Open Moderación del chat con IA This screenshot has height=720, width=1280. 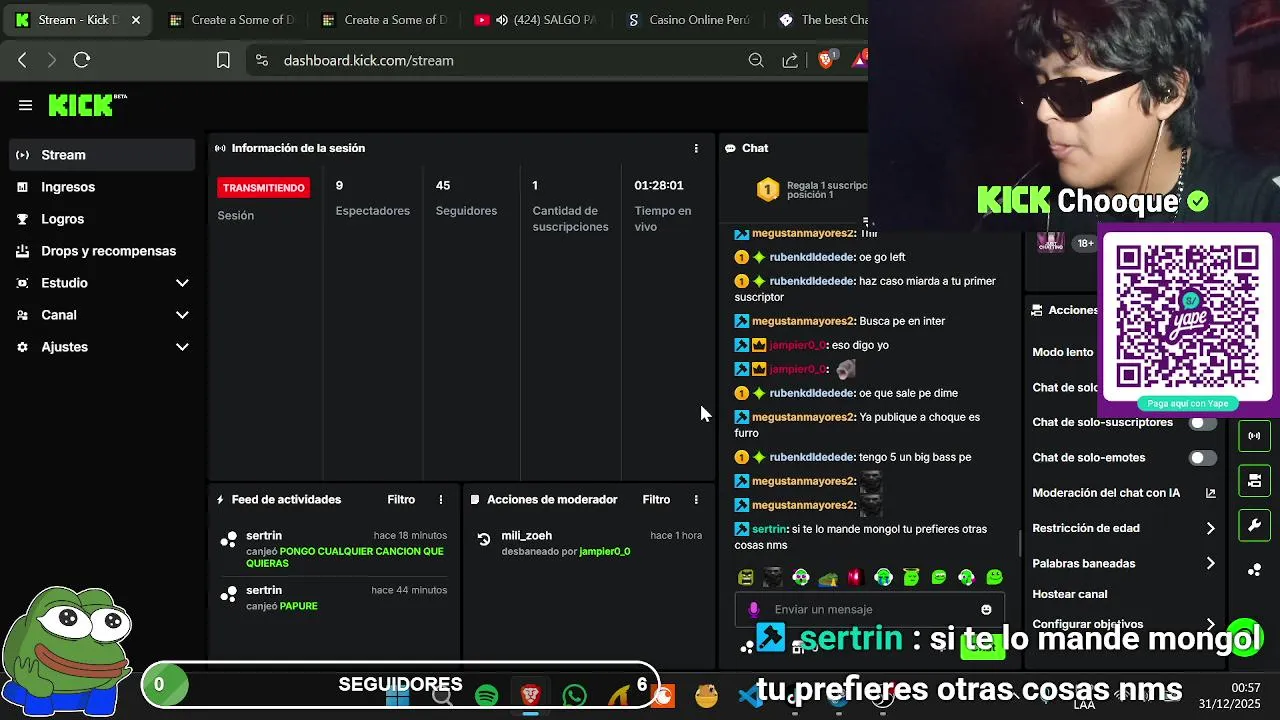tap(1106, 493)
